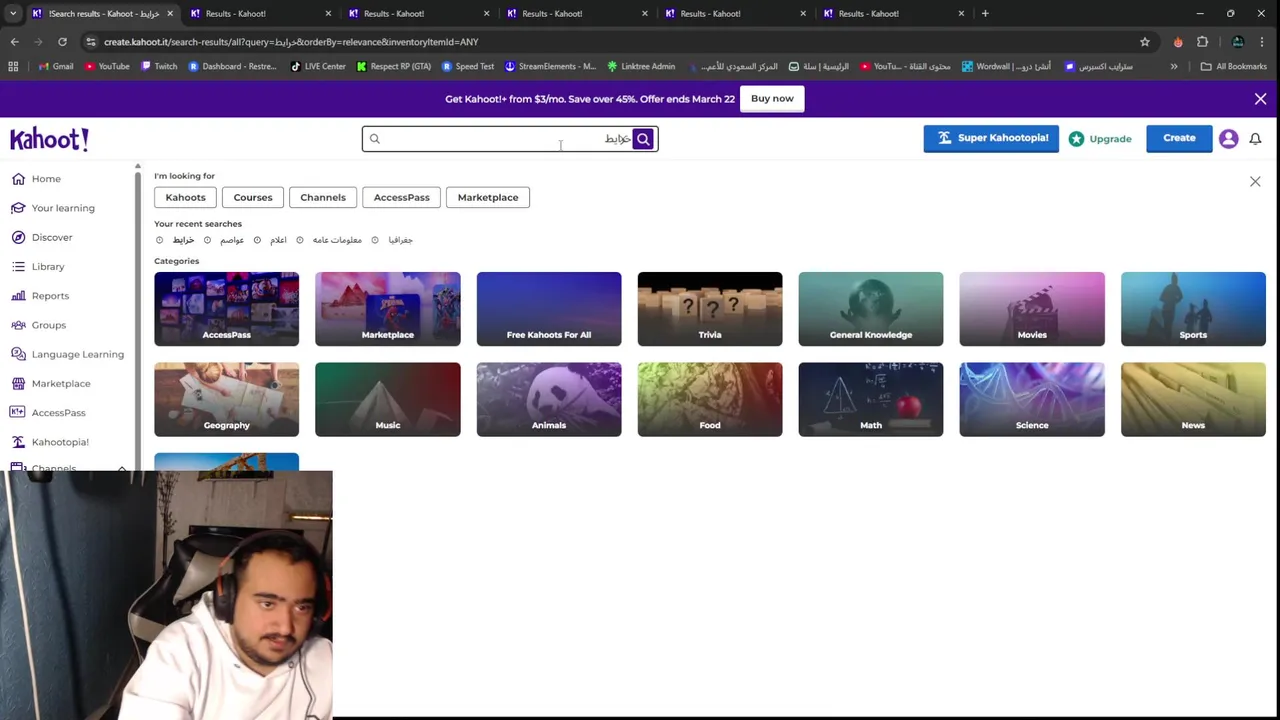
Task: Click the Buy now button
Action: click(772, 99)
